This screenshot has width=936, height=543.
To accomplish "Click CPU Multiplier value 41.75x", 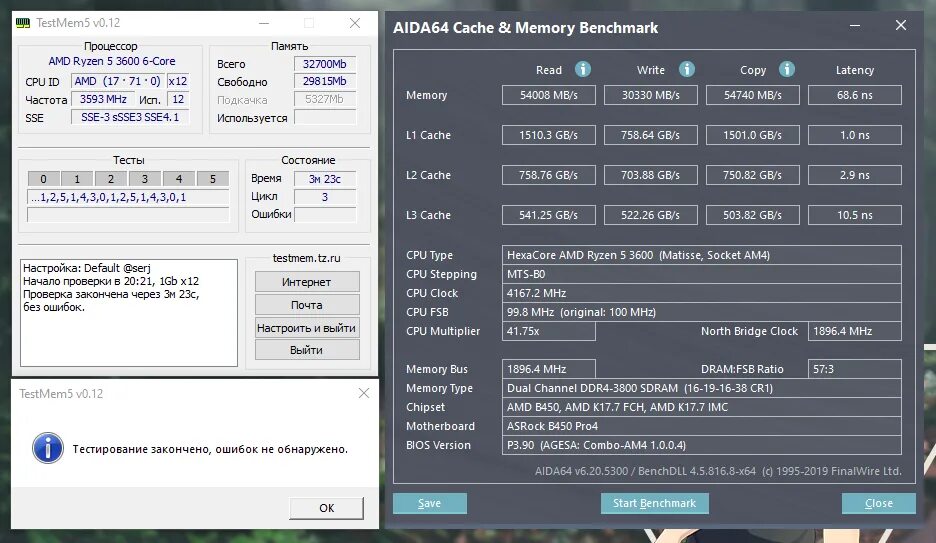I will tap(549, 331).
